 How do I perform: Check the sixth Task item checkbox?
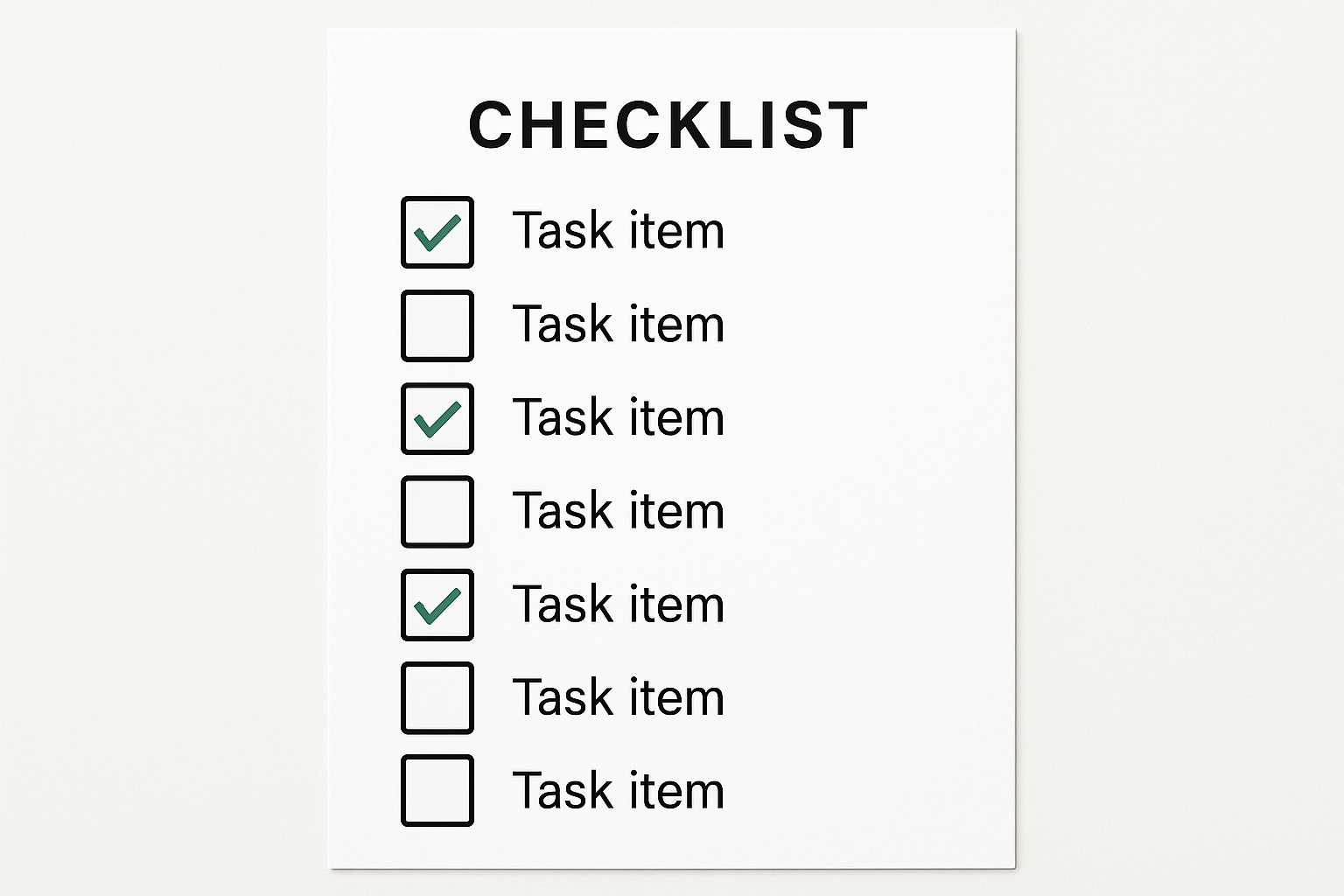click(437, 697)
